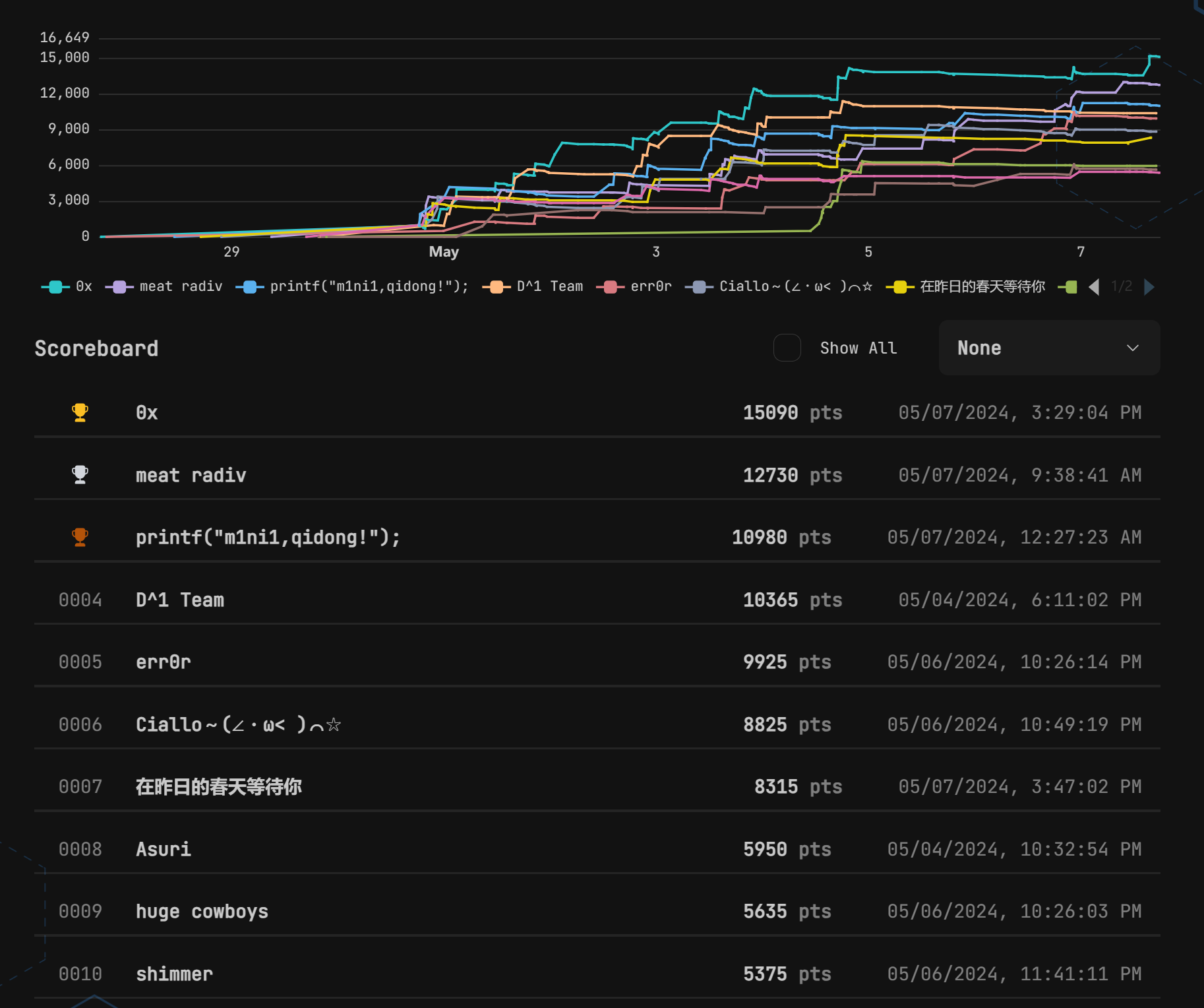Toggle the green legend marker after 在昨日的春天等待你
The image size is (1204, 1008).
pyautogui.click(x=1068, y=286)
